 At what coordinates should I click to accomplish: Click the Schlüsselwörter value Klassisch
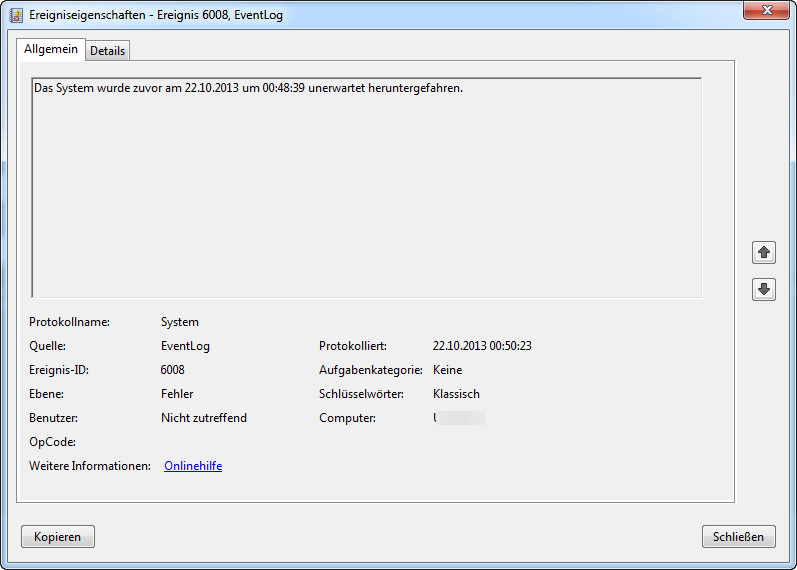pyautogui.click(x=456, y=394)
